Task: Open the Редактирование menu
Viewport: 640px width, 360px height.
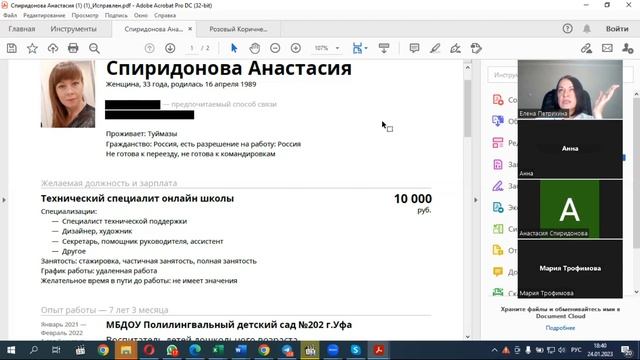Action: pos(44,15)
